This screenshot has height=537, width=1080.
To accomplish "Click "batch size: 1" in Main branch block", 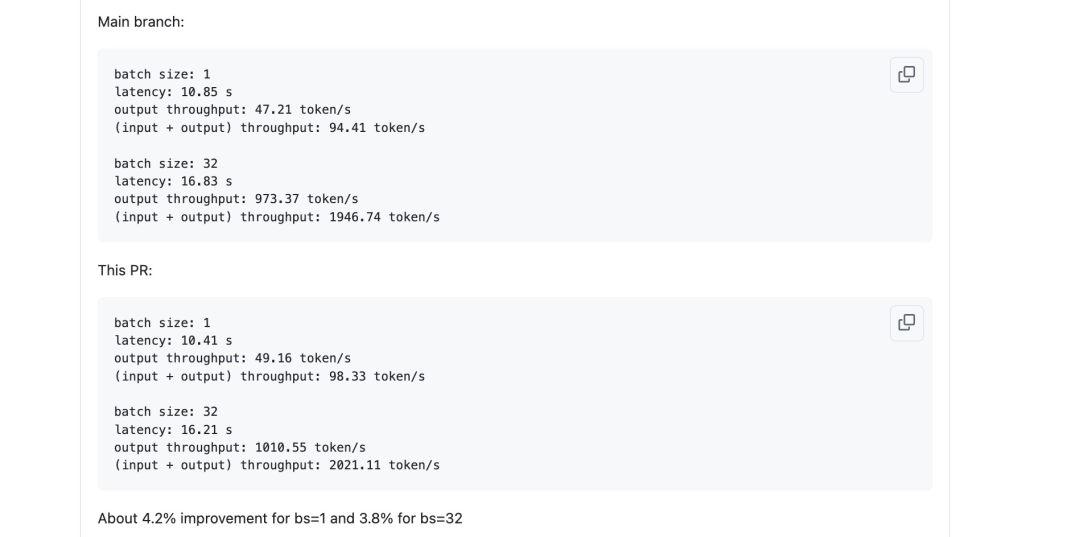I will [162, 74].
